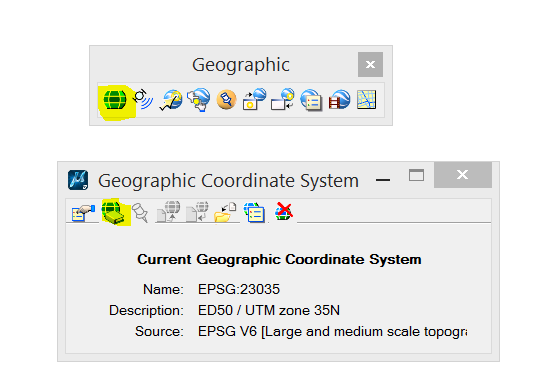
Task: Click the Capture Google Earth Image icon
Action: [x=199, y=100]
